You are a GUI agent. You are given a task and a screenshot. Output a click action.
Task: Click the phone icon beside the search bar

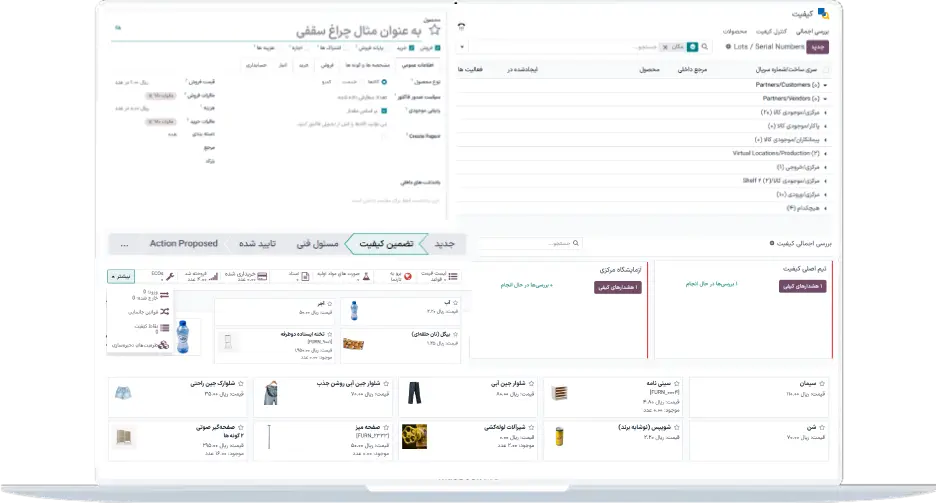(461, 27)
